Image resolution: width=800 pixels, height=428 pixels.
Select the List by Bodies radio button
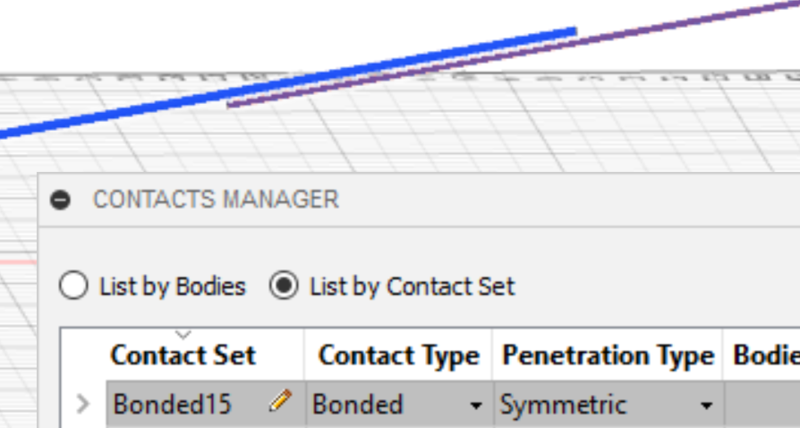[73, 285]
